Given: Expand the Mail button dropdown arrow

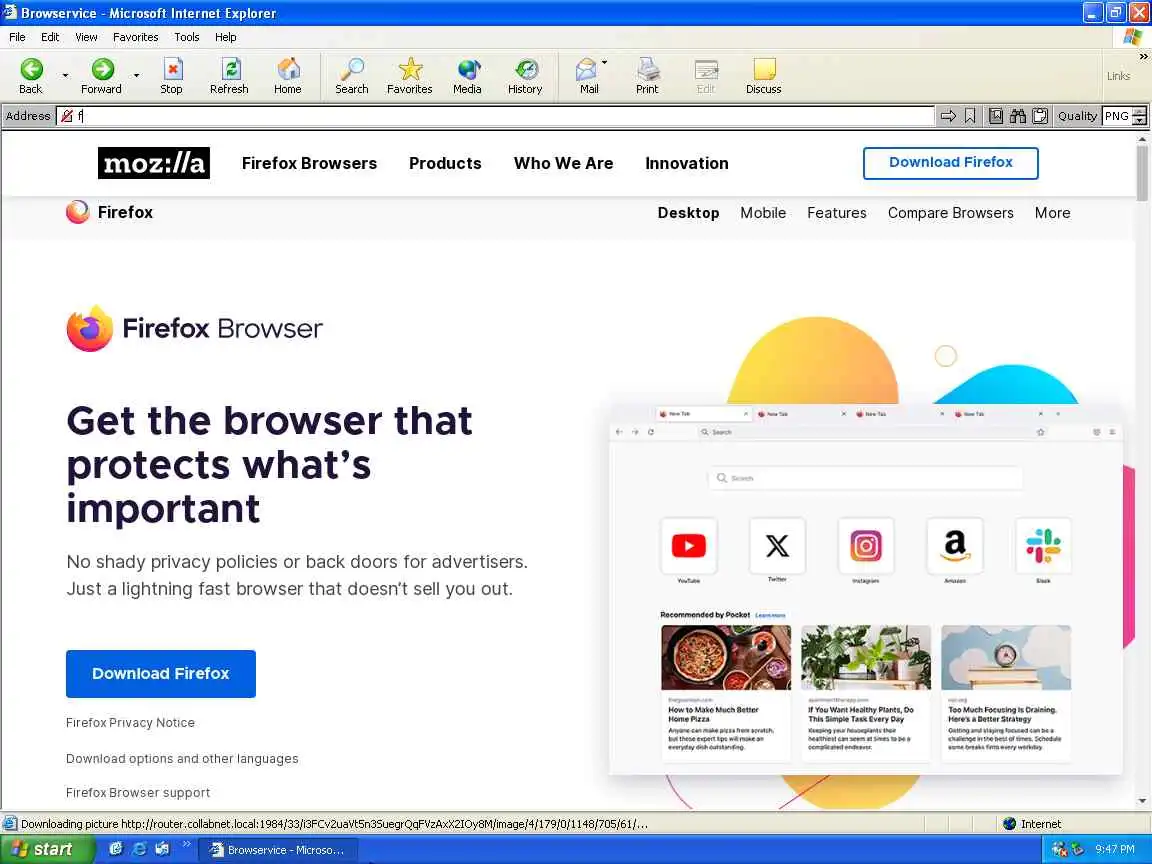Looking at the screenshot, I should [605, 62].
